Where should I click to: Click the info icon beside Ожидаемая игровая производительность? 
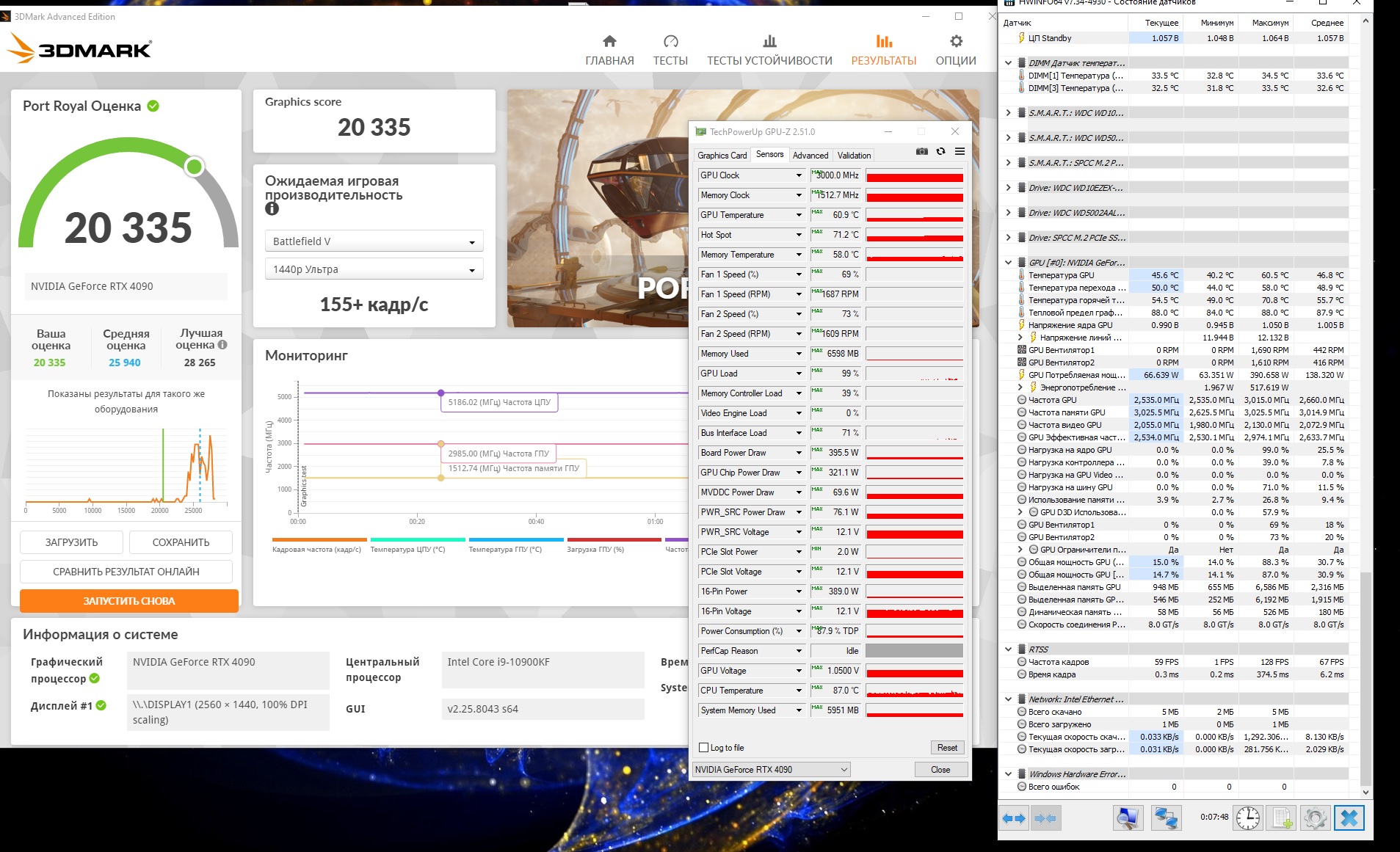pos(272,208)
